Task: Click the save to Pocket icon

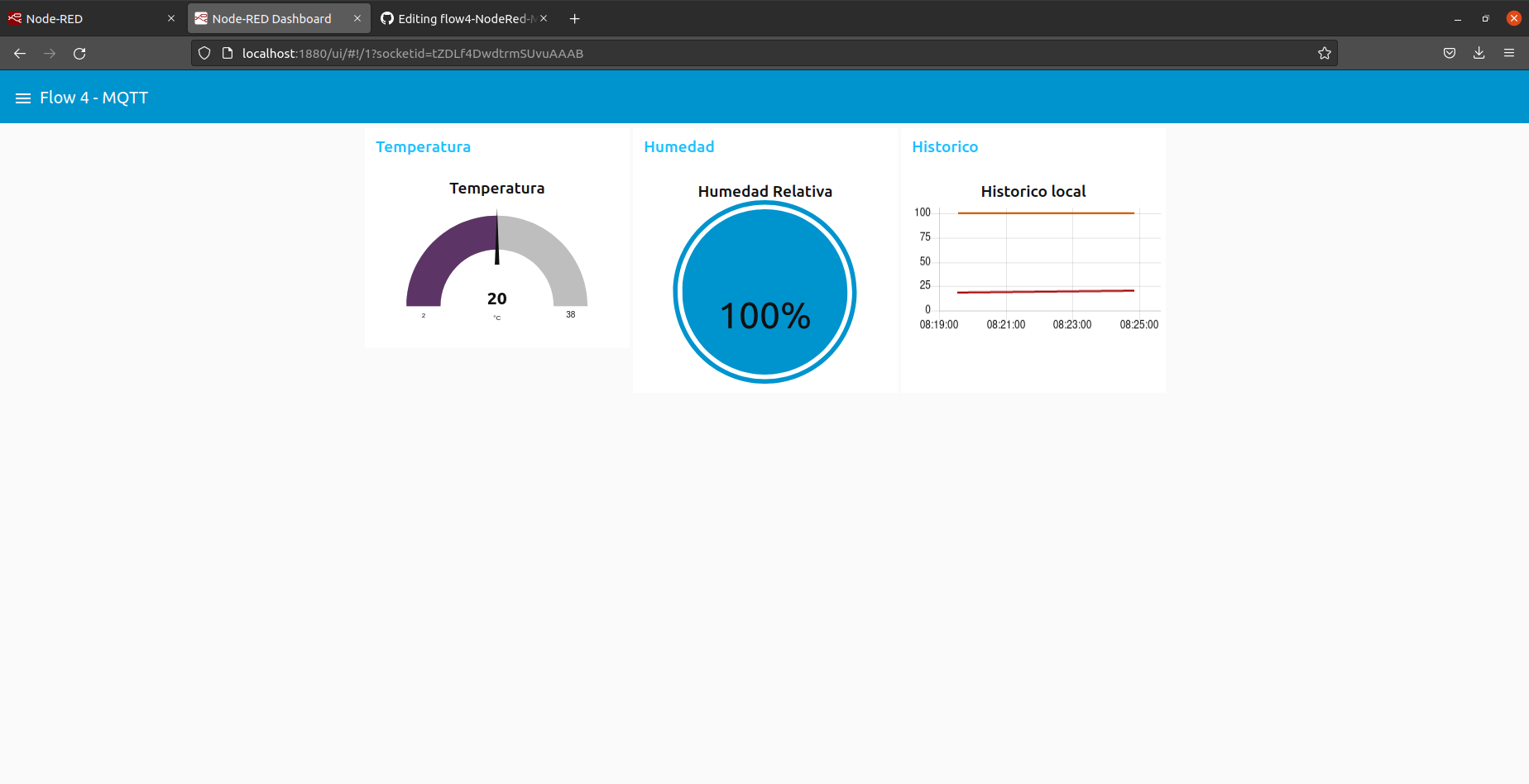Action: tap(1449, 52)
